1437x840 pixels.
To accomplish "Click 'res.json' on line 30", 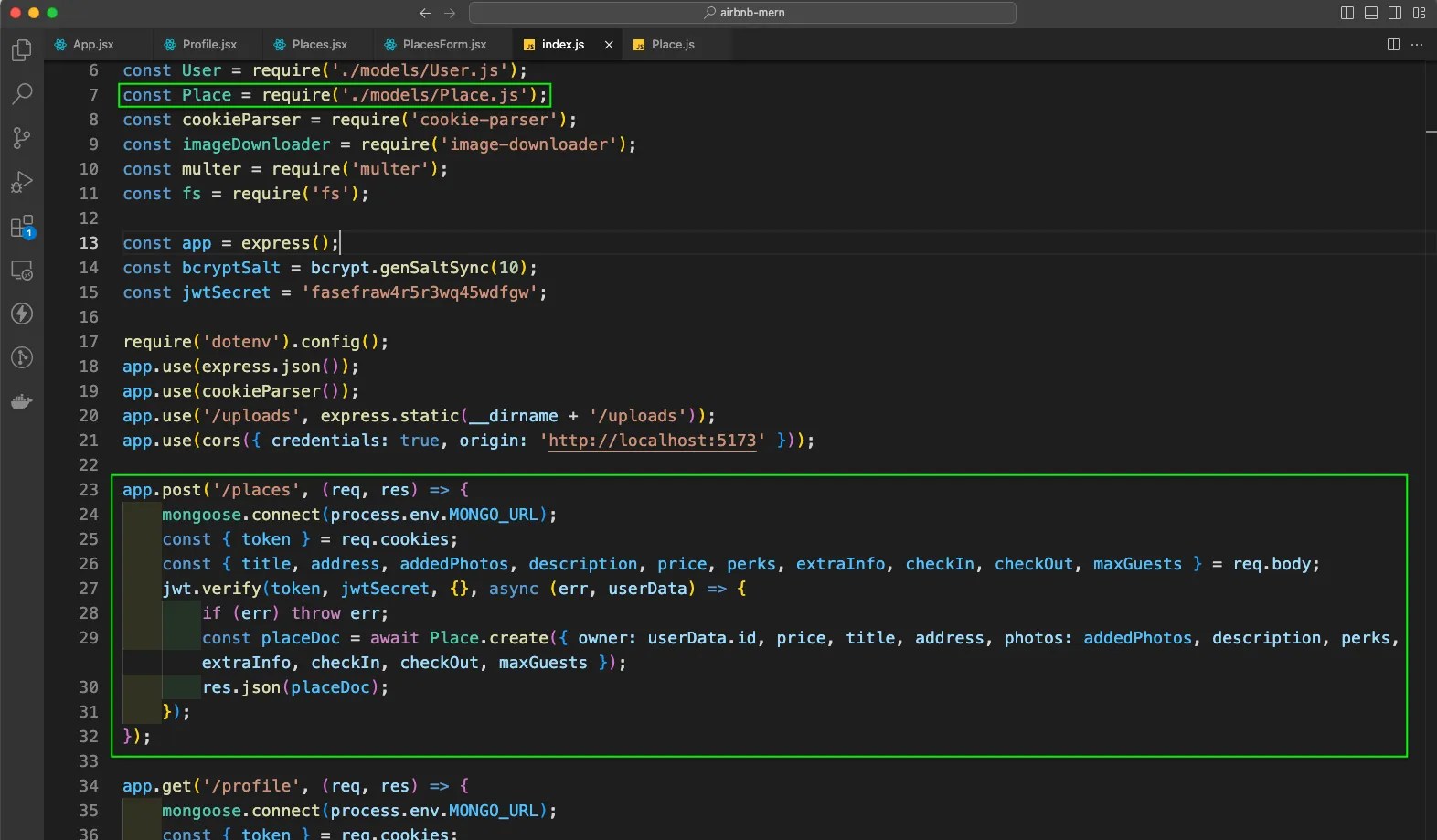I will [x=241, y=687].
